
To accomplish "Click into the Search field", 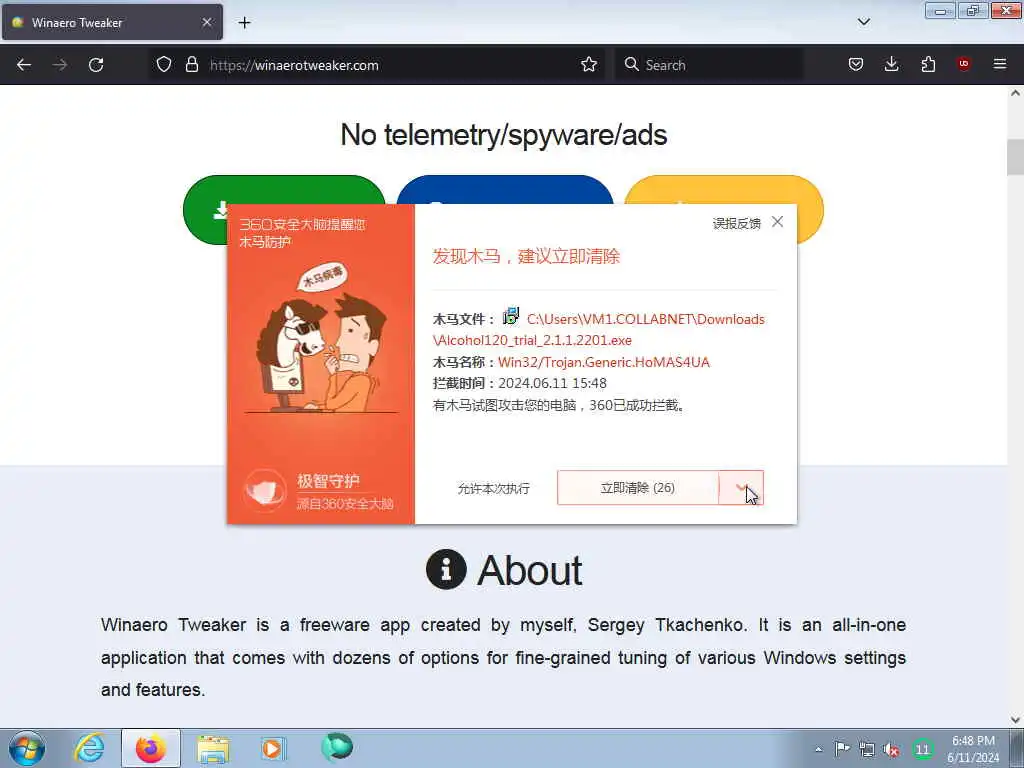I will click(709, 65).
